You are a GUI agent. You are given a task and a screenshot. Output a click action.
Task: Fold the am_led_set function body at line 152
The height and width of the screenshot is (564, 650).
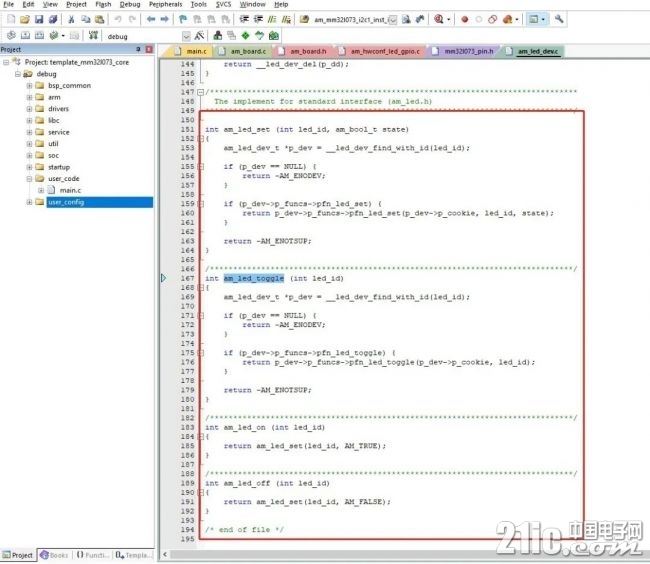coord(201,139)
